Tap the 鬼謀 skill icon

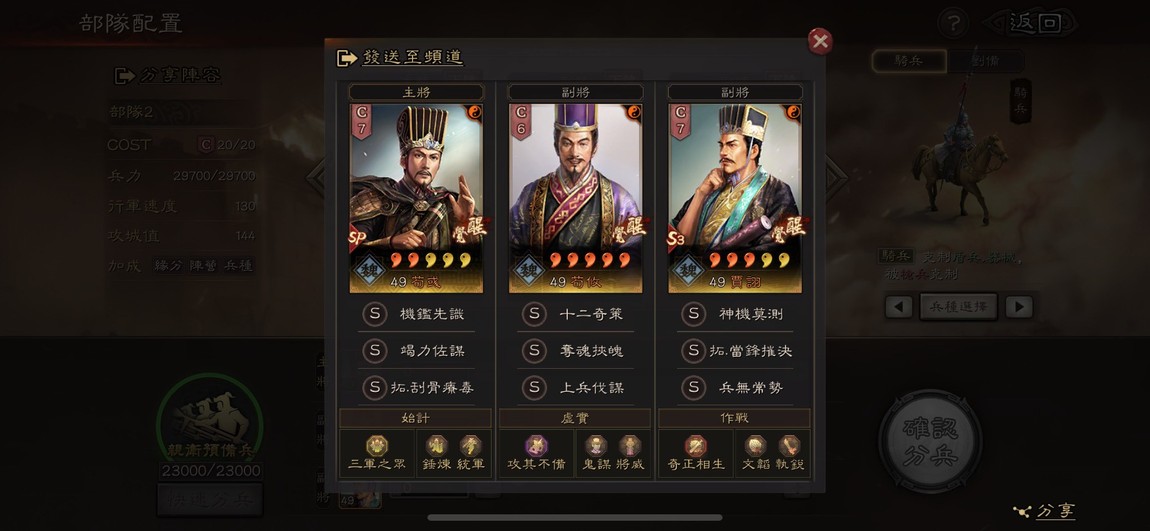click(596, 446)
